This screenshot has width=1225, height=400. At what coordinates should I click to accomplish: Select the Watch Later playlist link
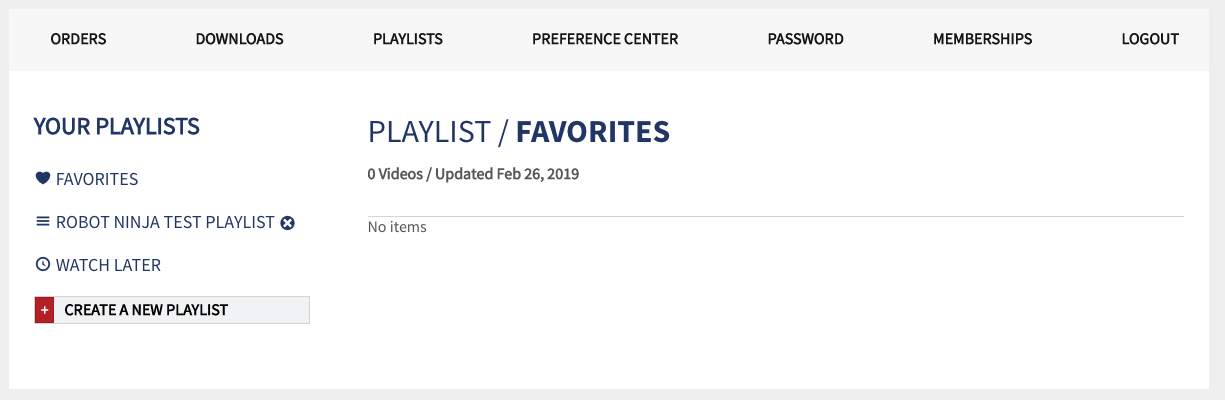coord(108,265)
